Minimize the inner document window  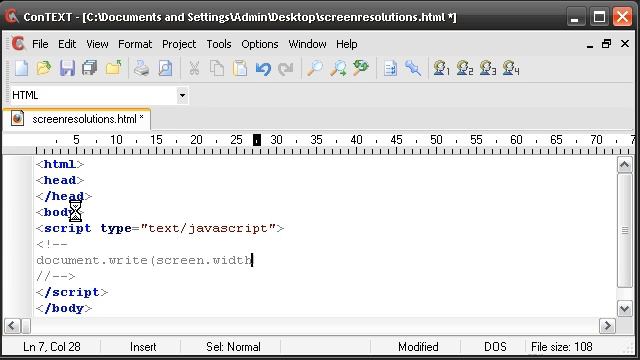tap(589, 44)
